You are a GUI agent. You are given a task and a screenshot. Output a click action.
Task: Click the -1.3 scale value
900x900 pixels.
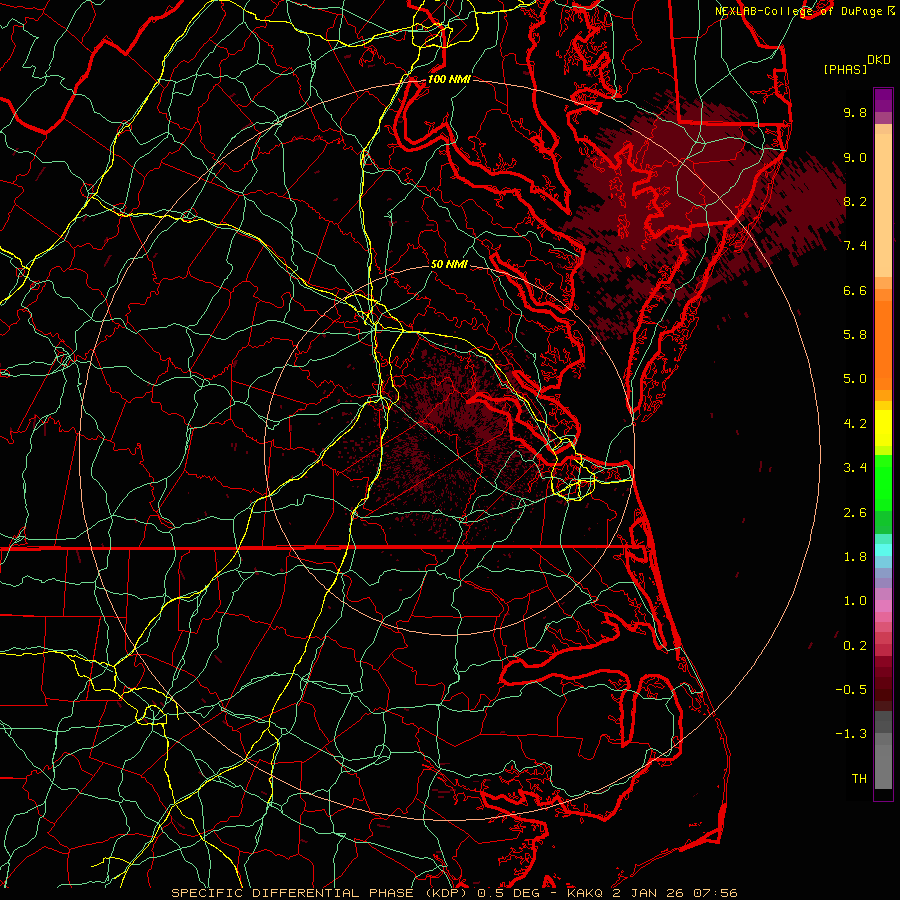tap(851, 734)
